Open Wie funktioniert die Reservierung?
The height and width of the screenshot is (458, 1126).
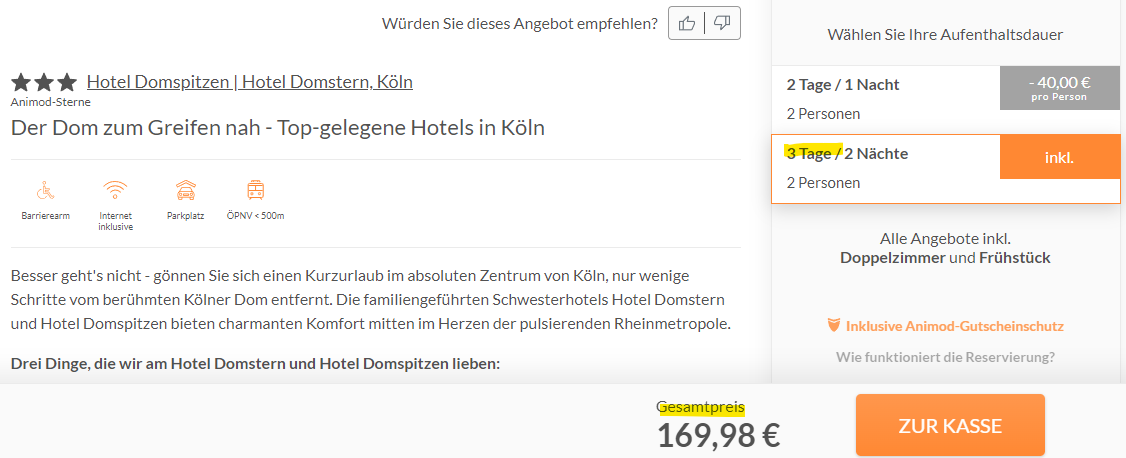945,357
